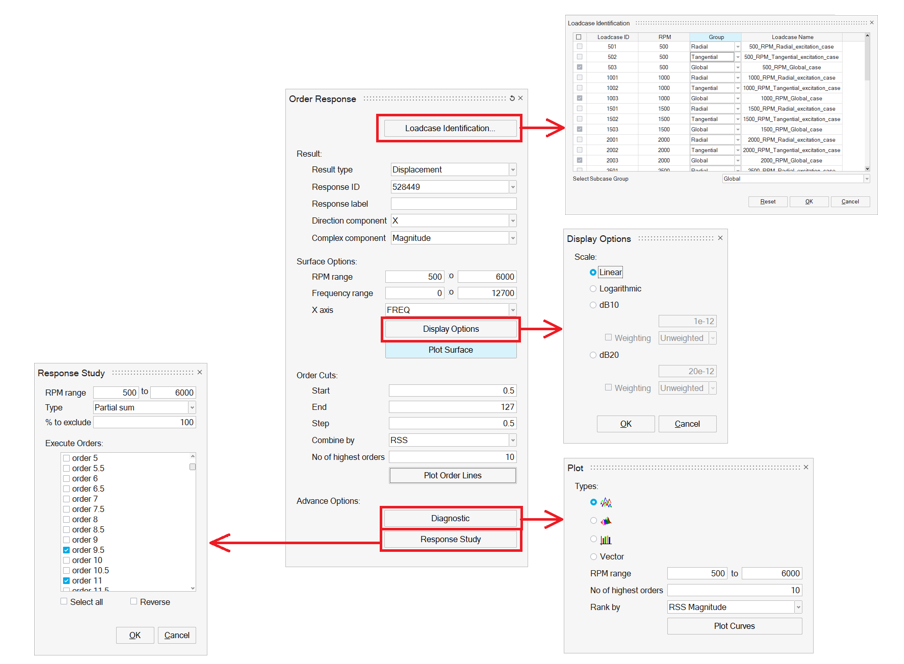The width and height of the screenshot is (904, 664).
Task: Select the Logarithmic scale radio button
Action: [593, 289]
